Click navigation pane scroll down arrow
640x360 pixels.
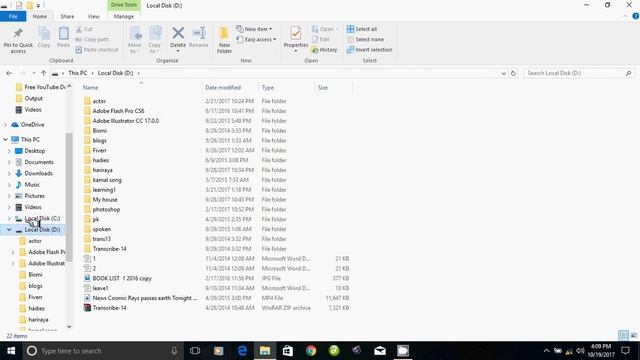69,326
